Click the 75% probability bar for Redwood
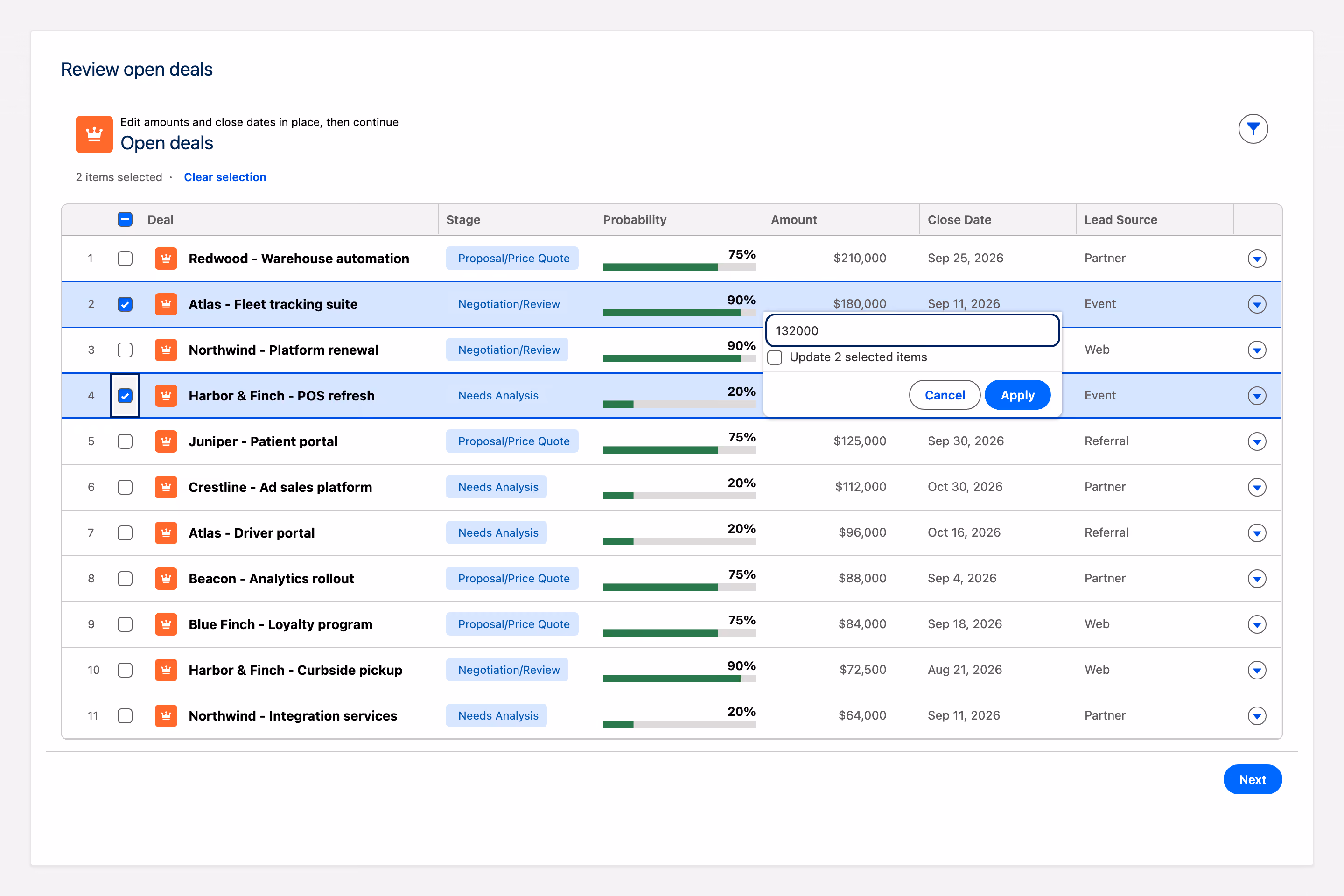1344x896 pixels. click(679, 267)
